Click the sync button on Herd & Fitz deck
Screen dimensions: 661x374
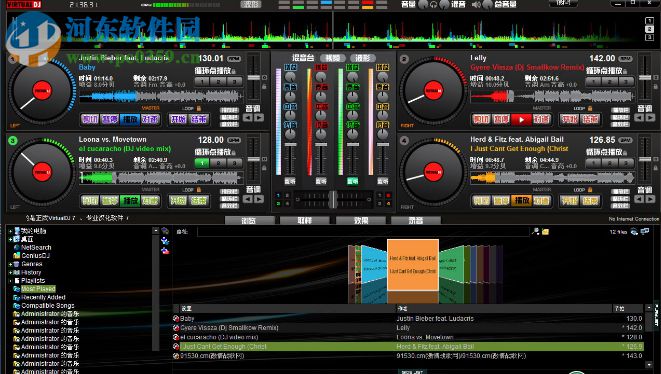pyautogui.click(x=542, y=201)
